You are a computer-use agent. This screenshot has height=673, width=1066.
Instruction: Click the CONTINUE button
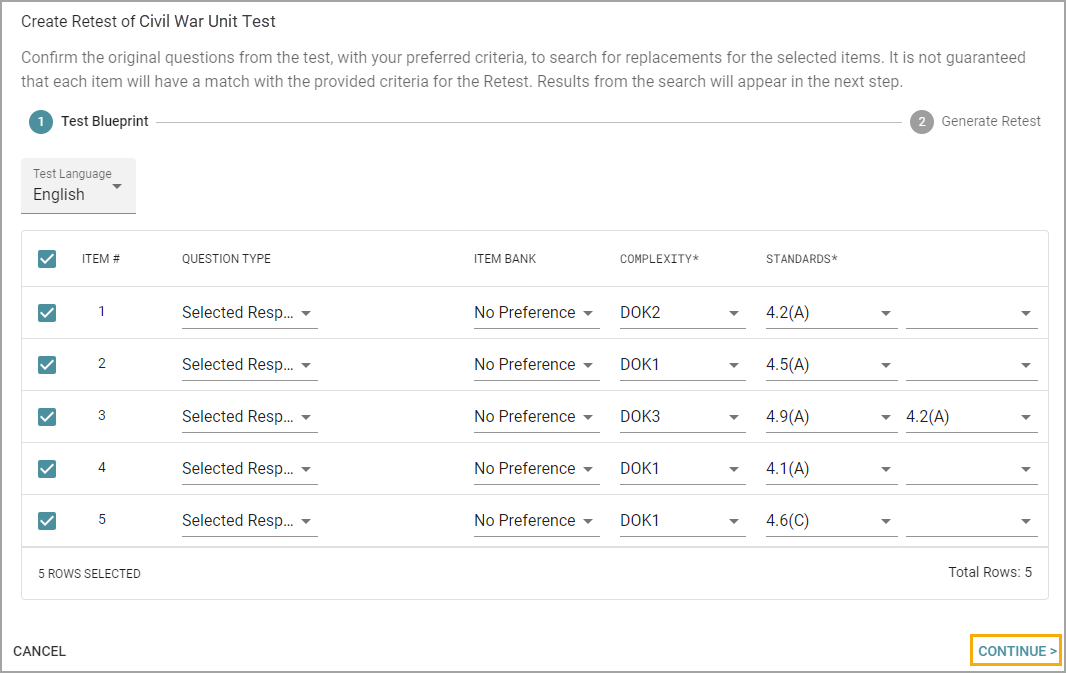(1016, 651)
